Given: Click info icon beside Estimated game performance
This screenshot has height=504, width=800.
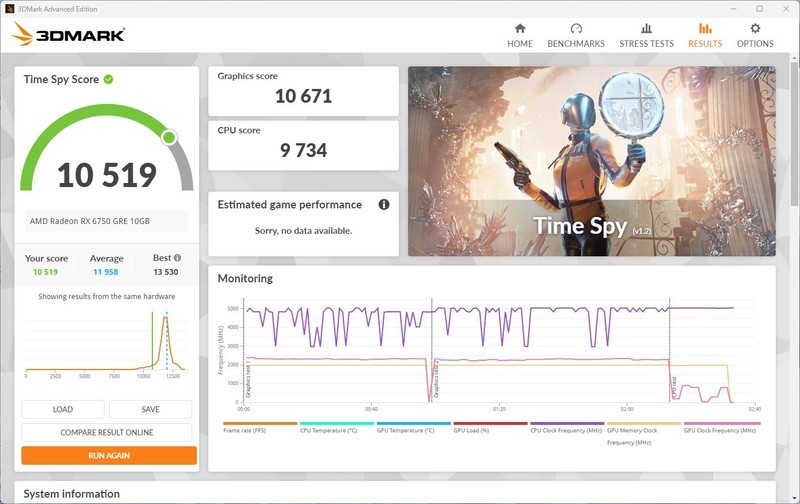Looking at the screenshot, I should (384, 205).
